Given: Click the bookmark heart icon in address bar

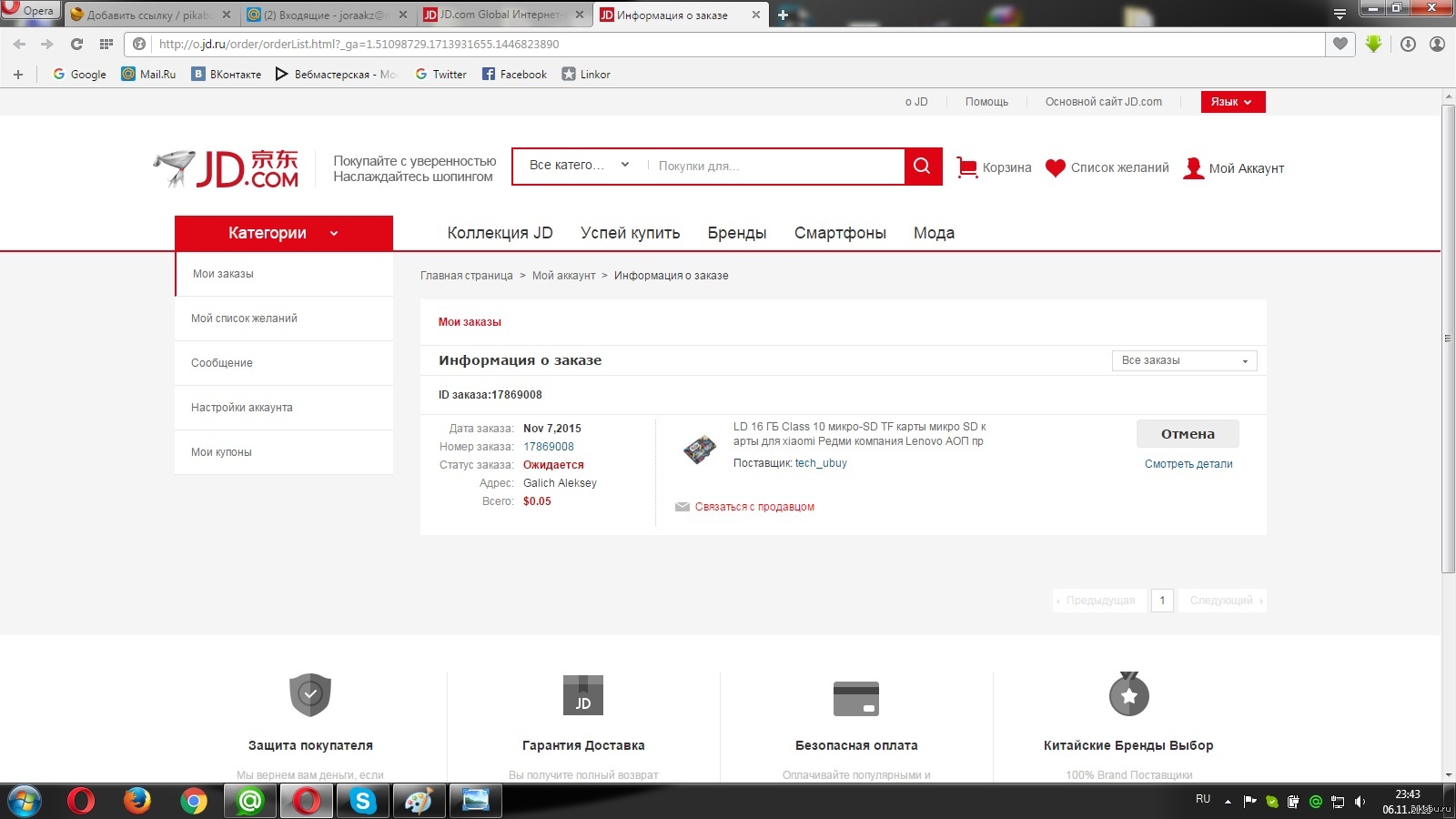Looking at the screenshot, I should tap(1340, 44).
